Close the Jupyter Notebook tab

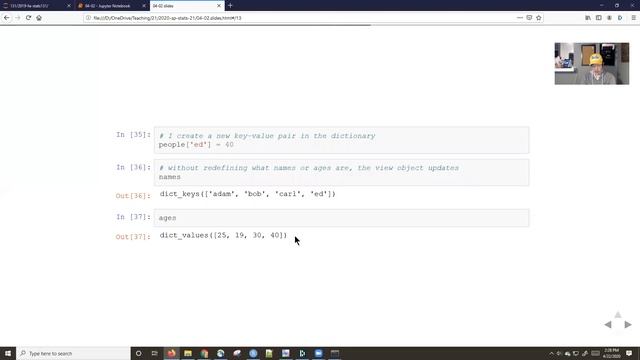pos(144,6)
